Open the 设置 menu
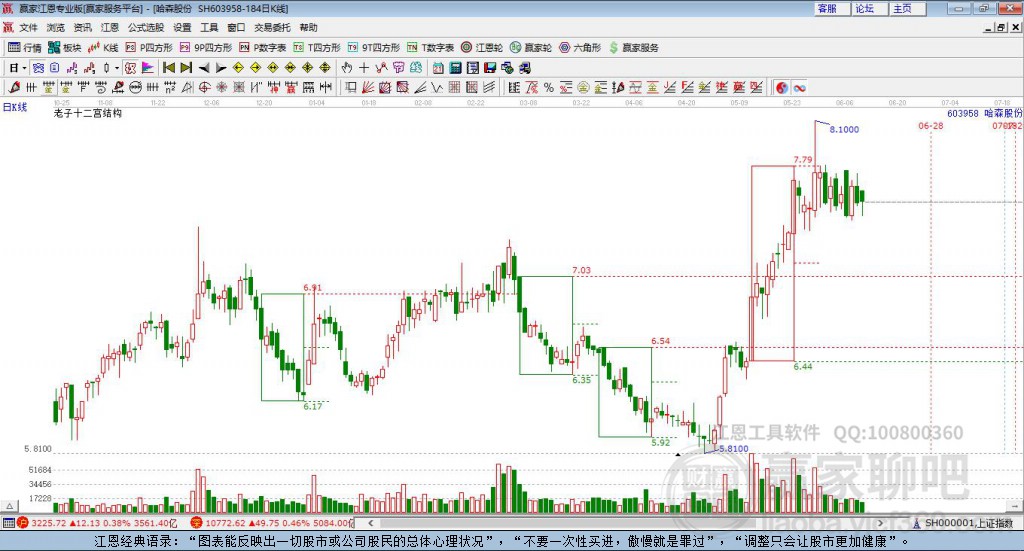This screenshot has width=1024, height=551. (x=182, y=27)
